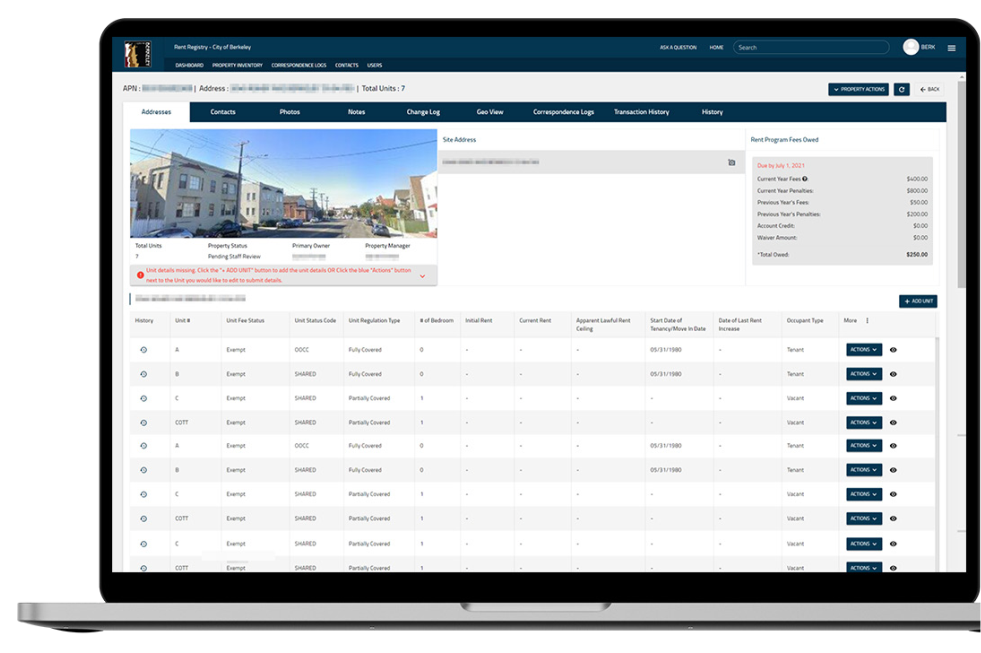The height and width of the screenshot is (653, 981).
Task: Toggle the eye icon in the second row
Action: coord(893,374)
